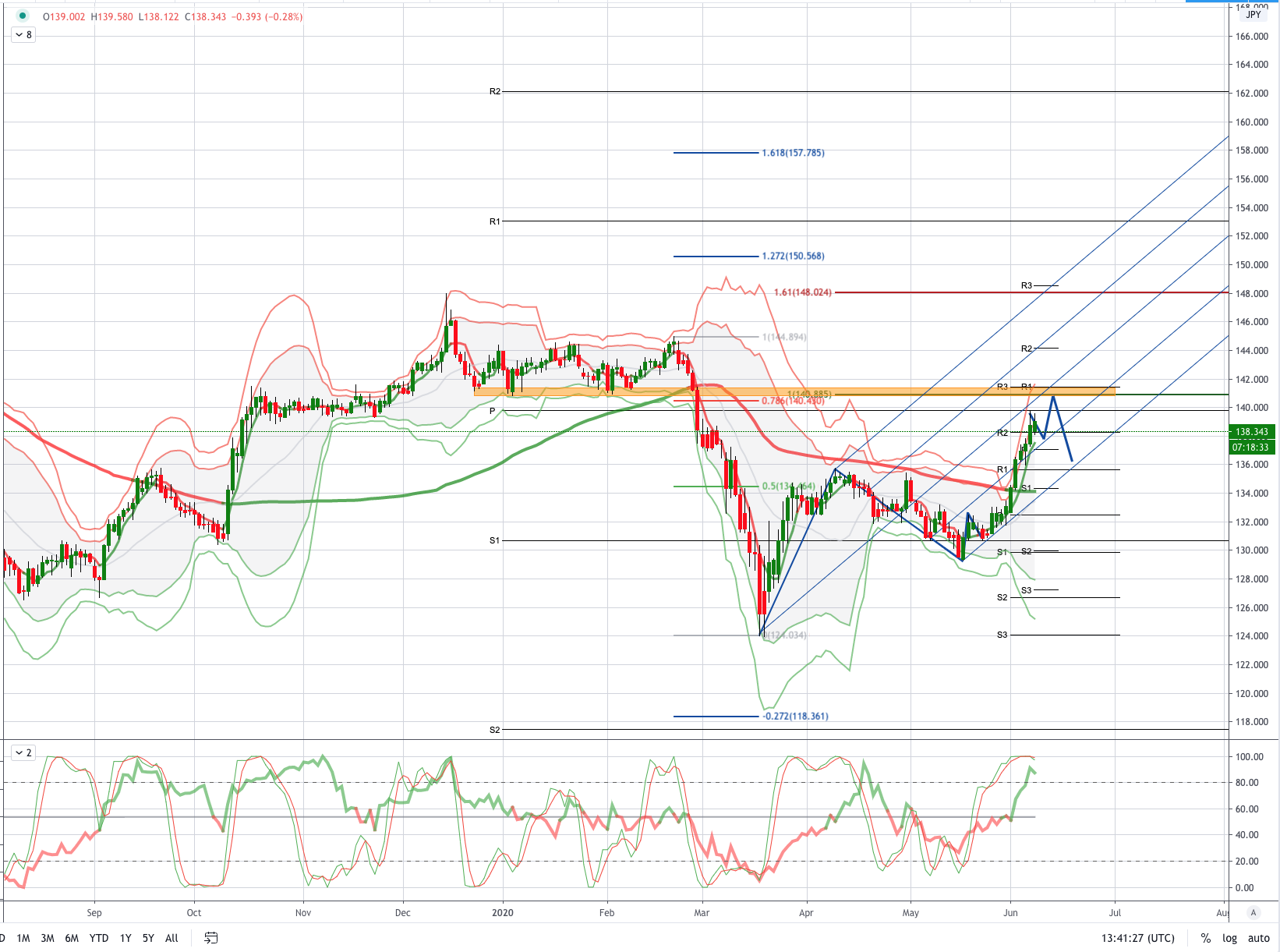This screenshot has width=1280, height=952.
Task: Click the Sep label on time axis
Action: pos(94,912)
